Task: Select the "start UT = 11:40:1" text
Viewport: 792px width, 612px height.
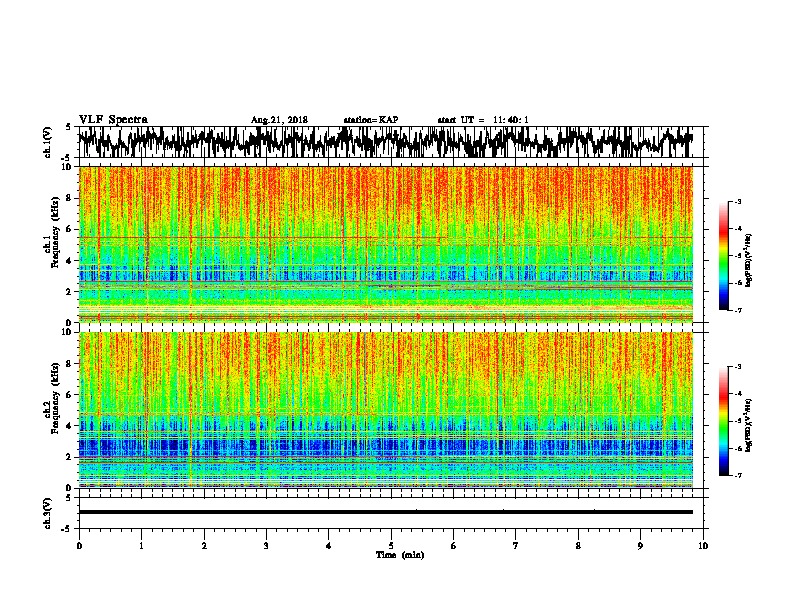Action: click(x=483, y=120)
